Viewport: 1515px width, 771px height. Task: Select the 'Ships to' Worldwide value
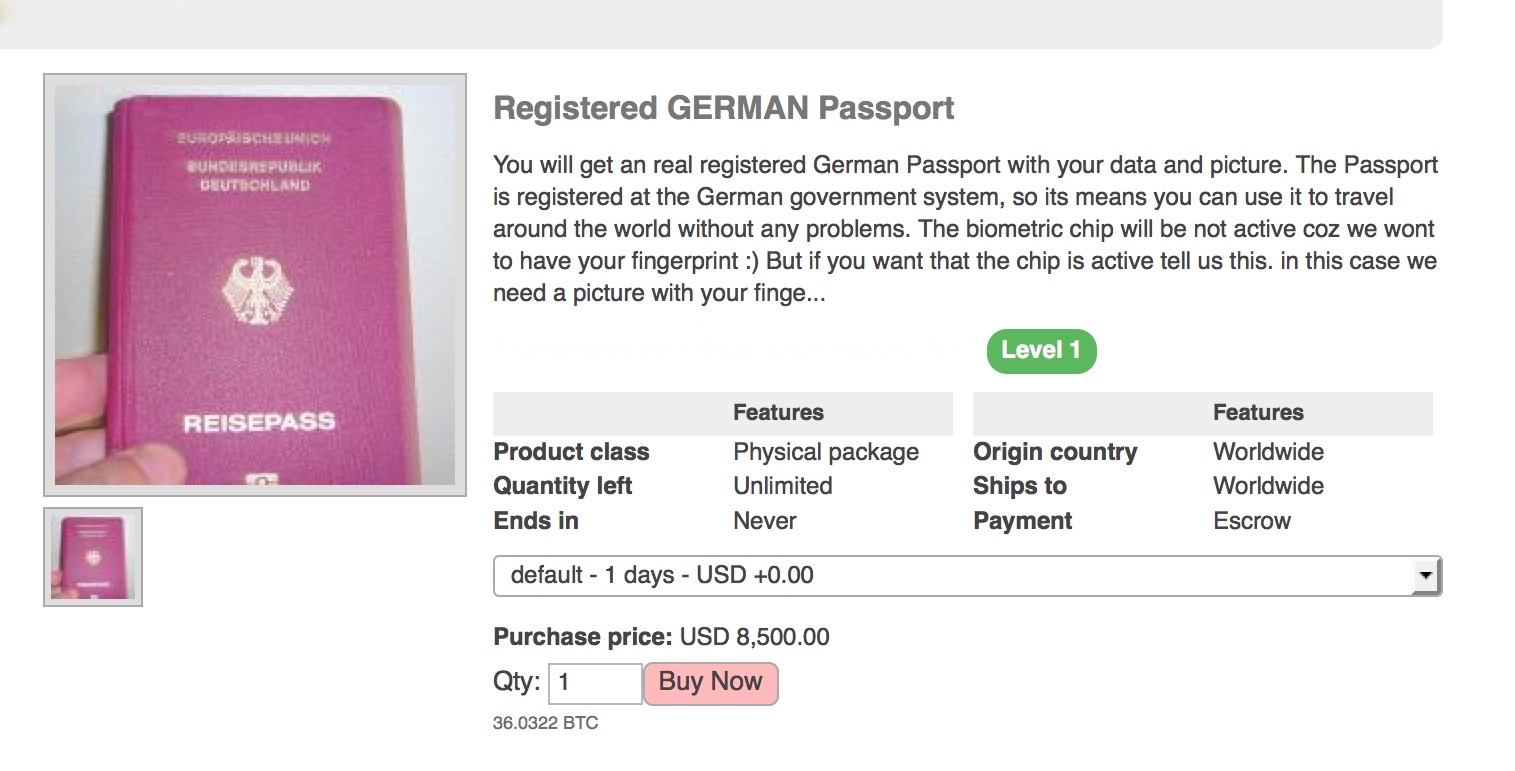pos(1268,487)
